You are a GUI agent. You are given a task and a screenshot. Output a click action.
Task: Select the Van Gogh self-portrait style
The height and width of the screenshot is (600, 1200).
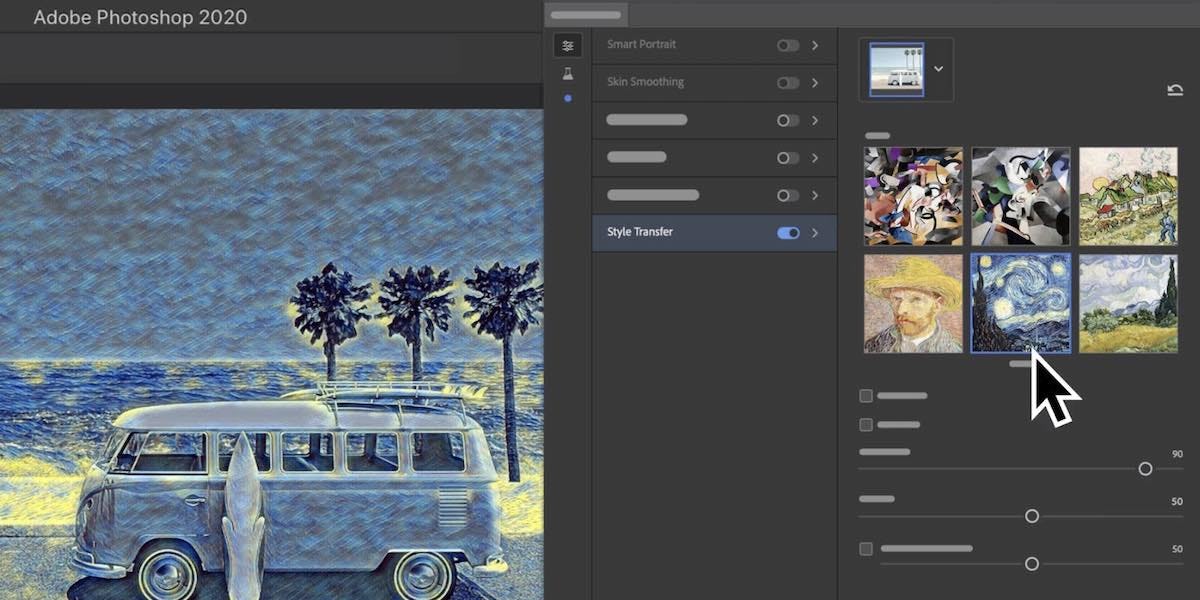pyautogui.click(x=912, y=302)
